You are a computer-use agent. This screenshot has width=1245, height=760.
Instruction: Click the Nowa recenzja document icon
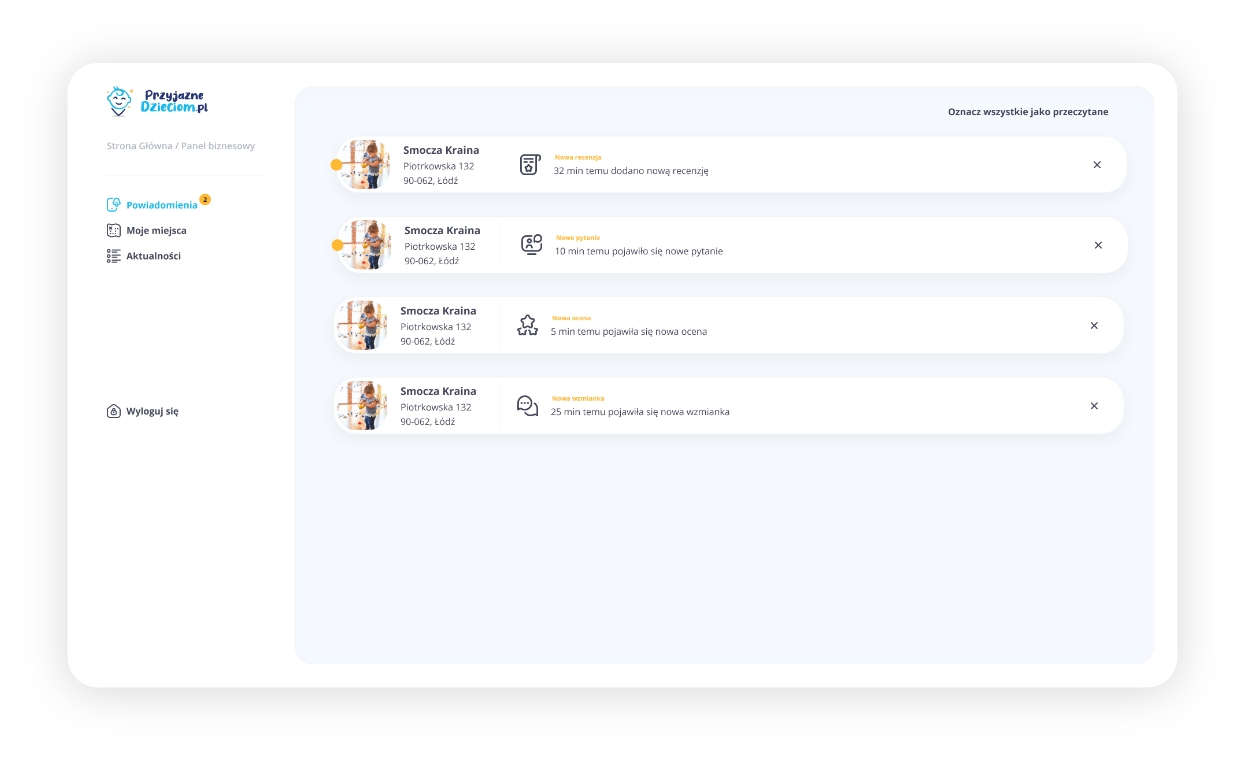pos(530,165)
